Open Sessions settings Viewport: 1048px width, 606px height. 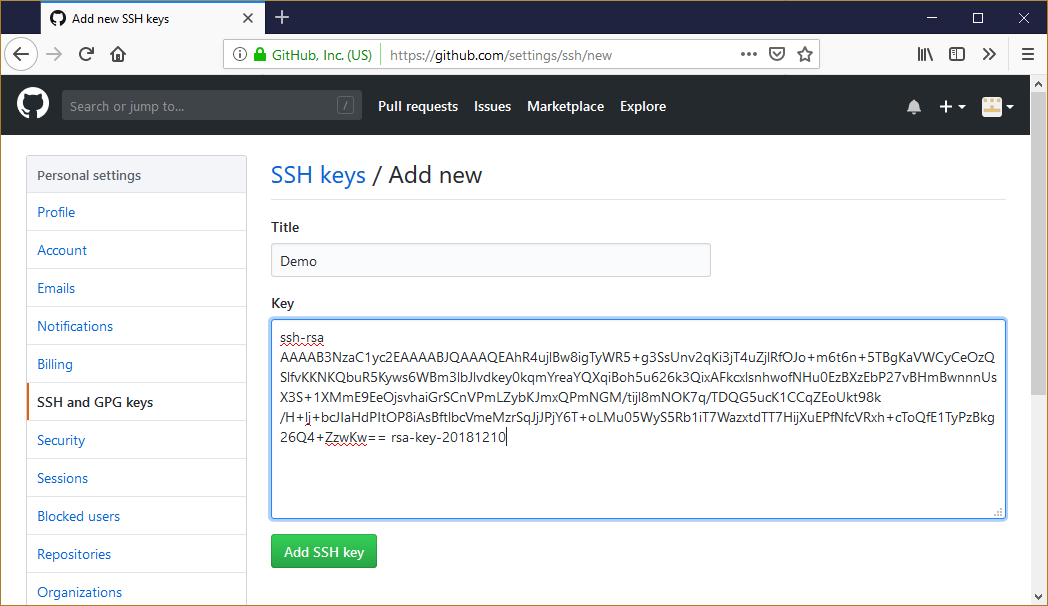pos(136,478)
